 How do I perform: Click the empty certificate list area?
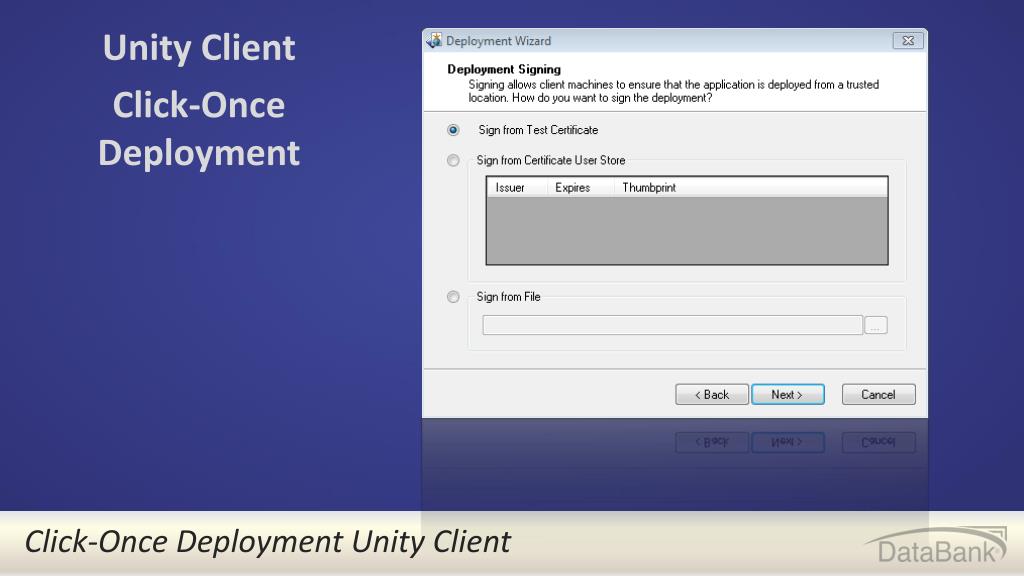[687, 231]
